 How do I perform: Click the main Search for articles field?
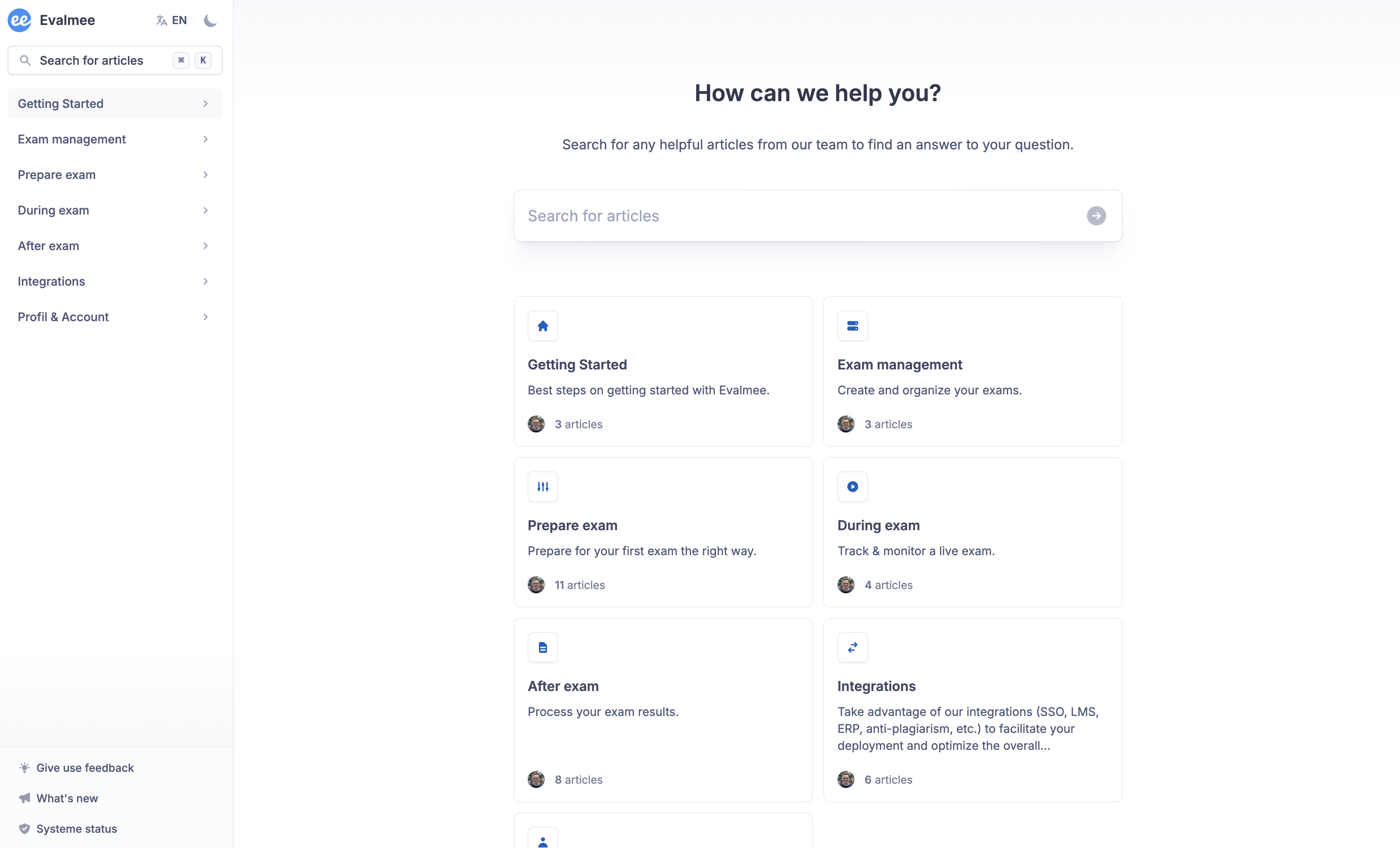point(796,216)
